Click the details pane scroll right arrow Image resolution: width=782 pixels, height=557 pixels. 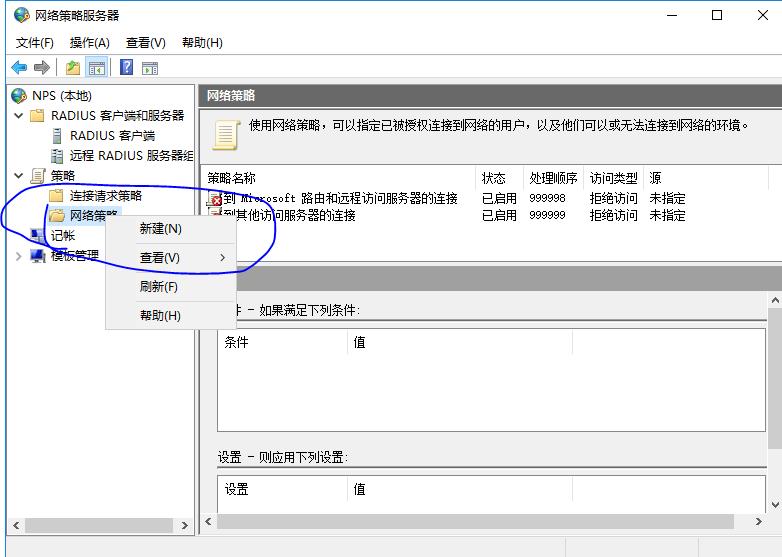(x=759, y=522)
